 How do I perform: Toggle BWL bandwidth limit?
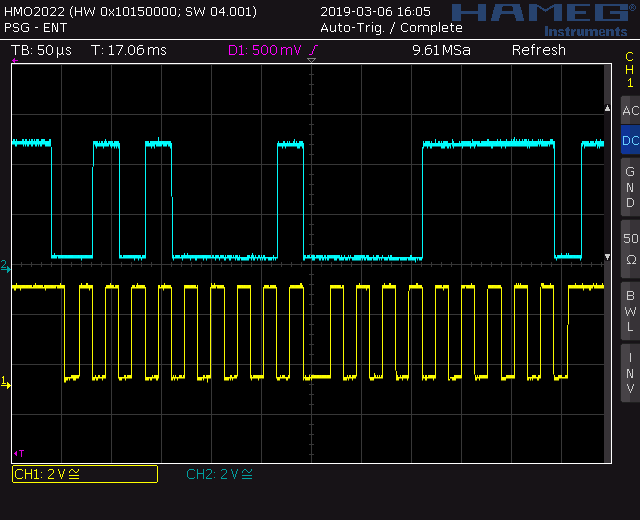click(x=630, y=311)
